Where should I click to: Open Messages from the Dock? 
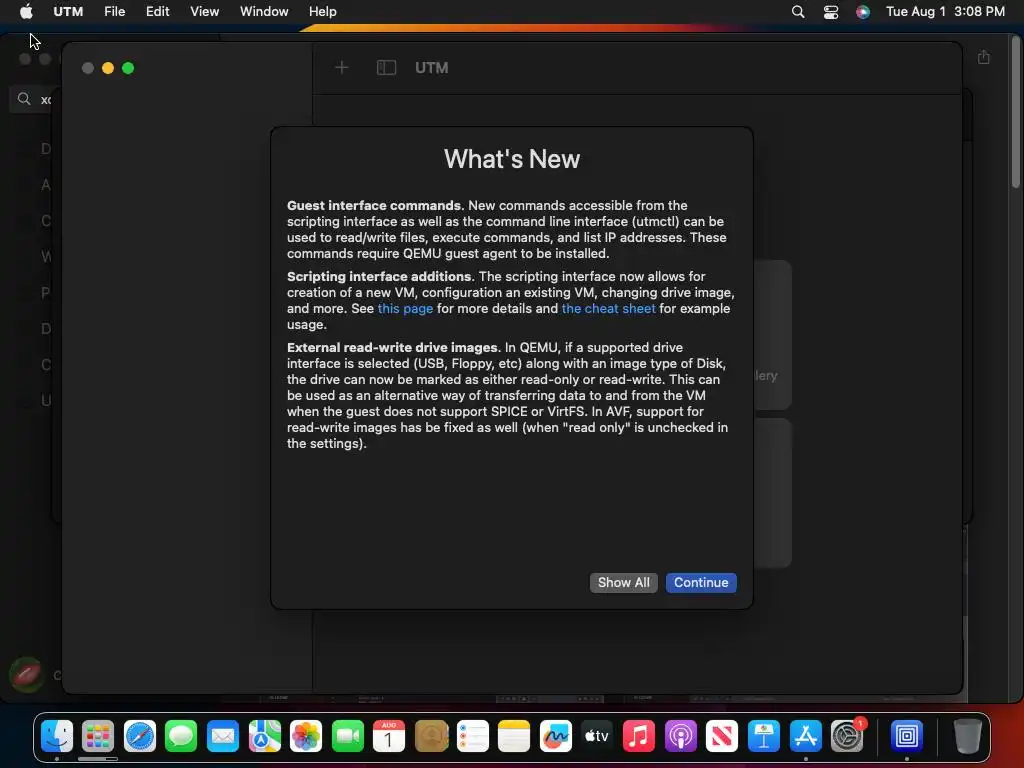click(181, 736)
